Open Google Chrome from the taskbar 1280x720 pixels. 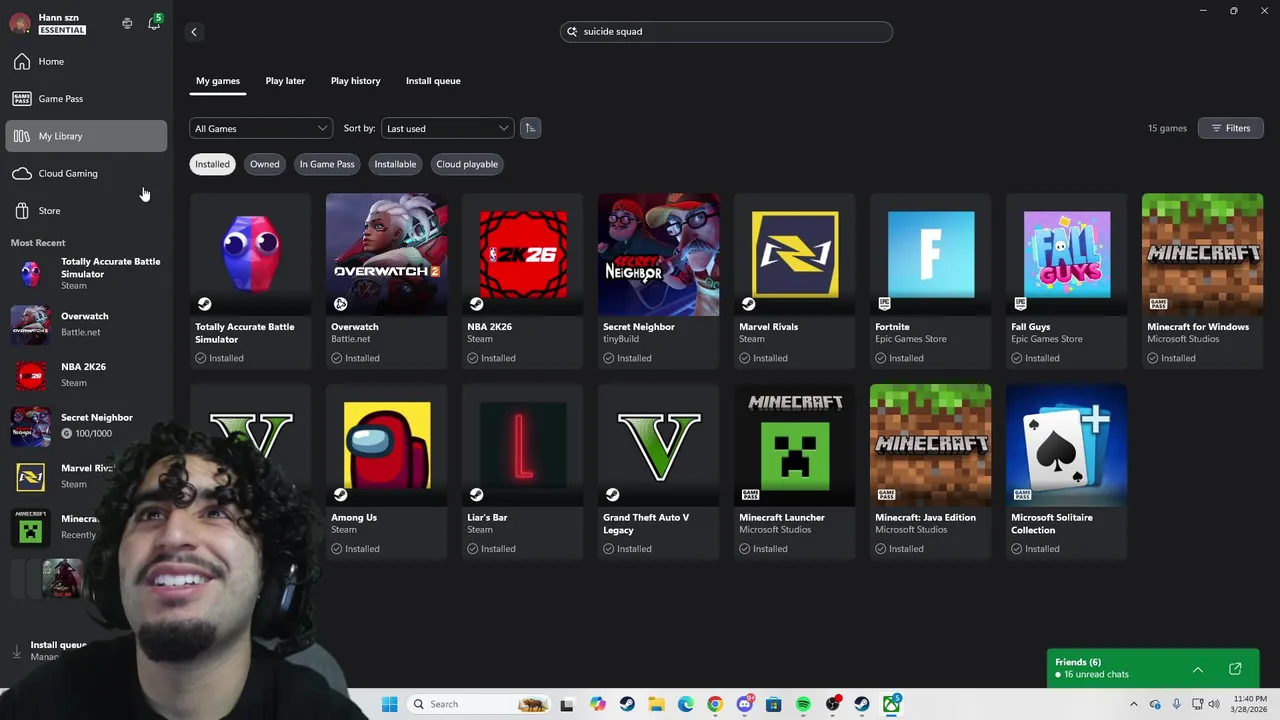click(x=714, y=704)
